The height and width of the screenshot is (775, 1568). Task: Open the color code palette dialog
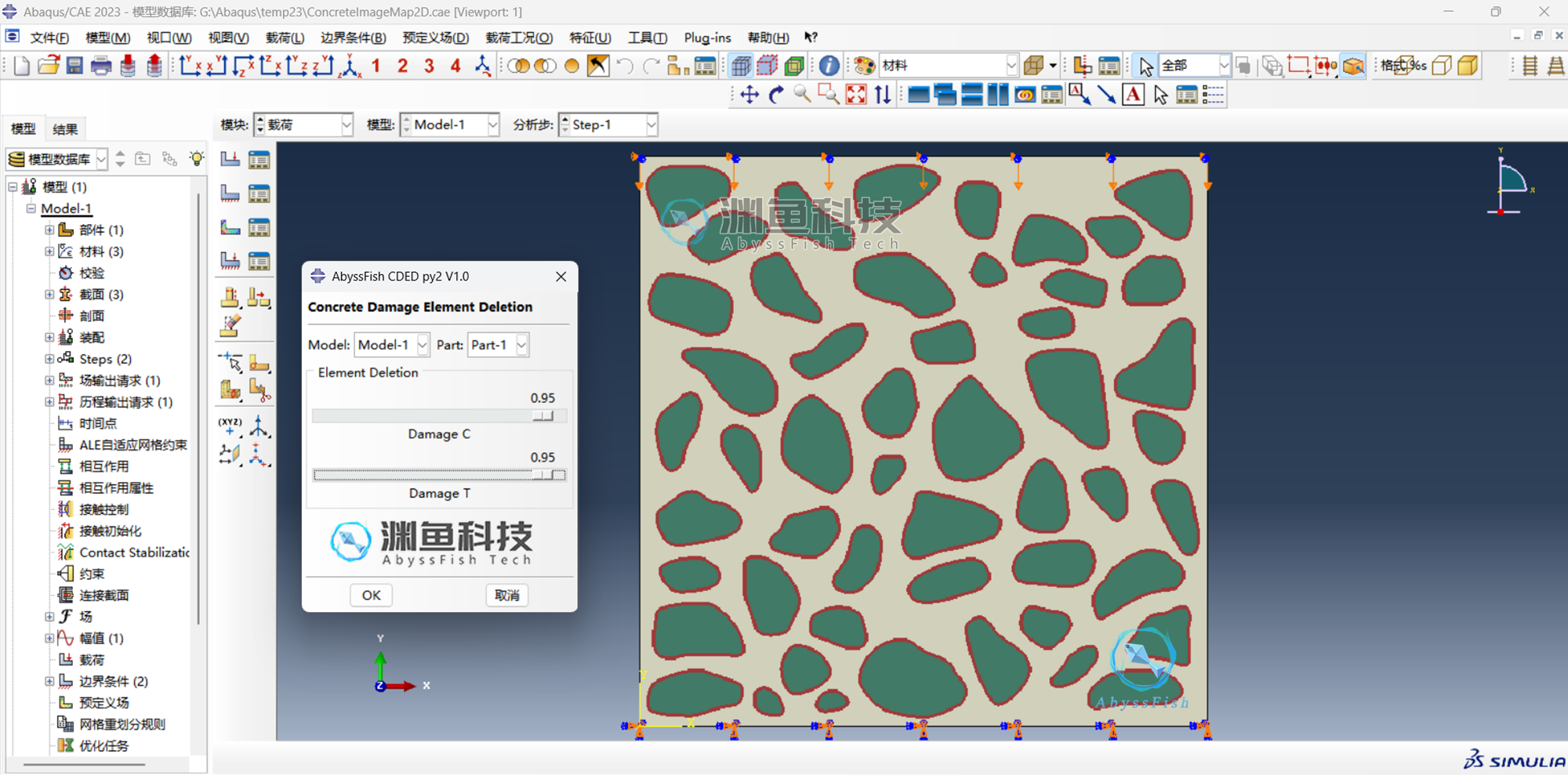click(x=864, y=66)
